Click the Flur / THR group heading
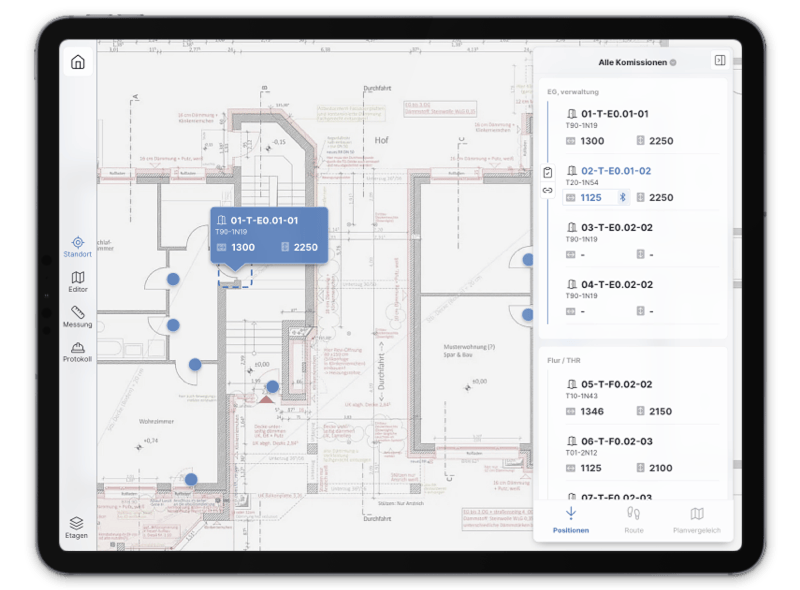 (564, 360)
